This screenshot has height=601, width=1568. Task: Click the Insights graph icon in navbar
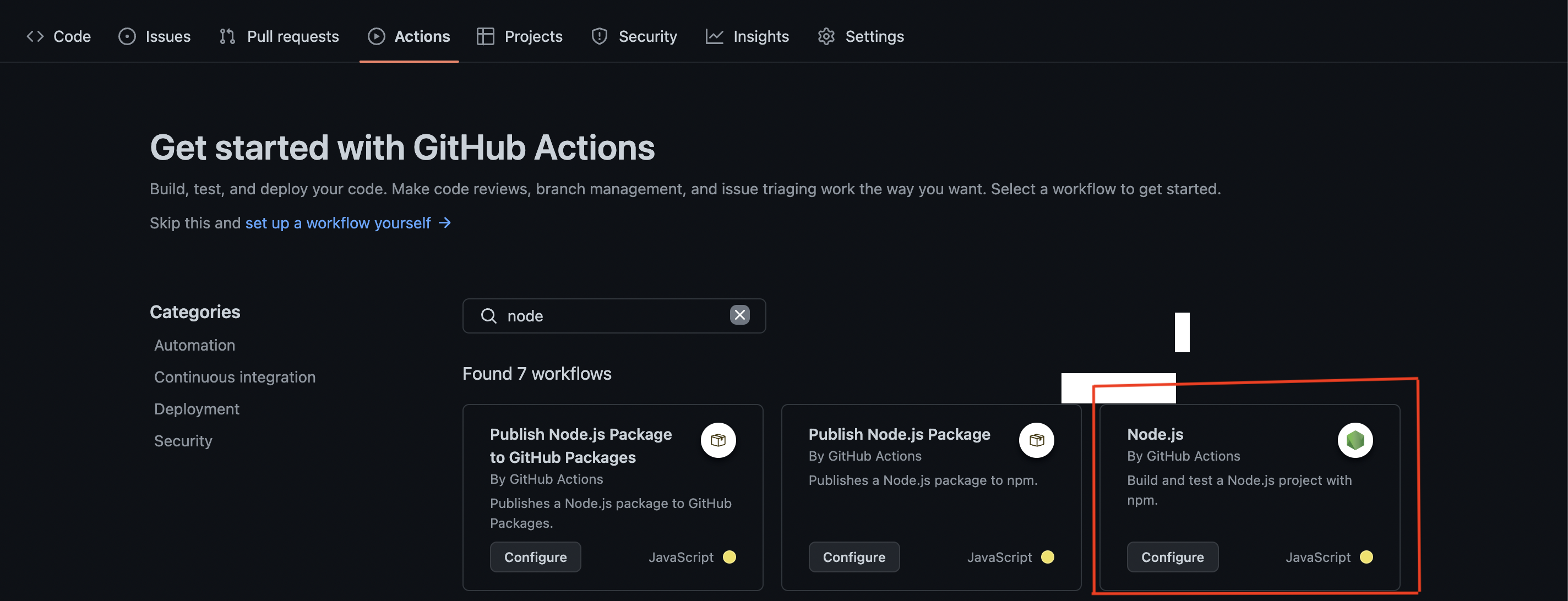713,36
